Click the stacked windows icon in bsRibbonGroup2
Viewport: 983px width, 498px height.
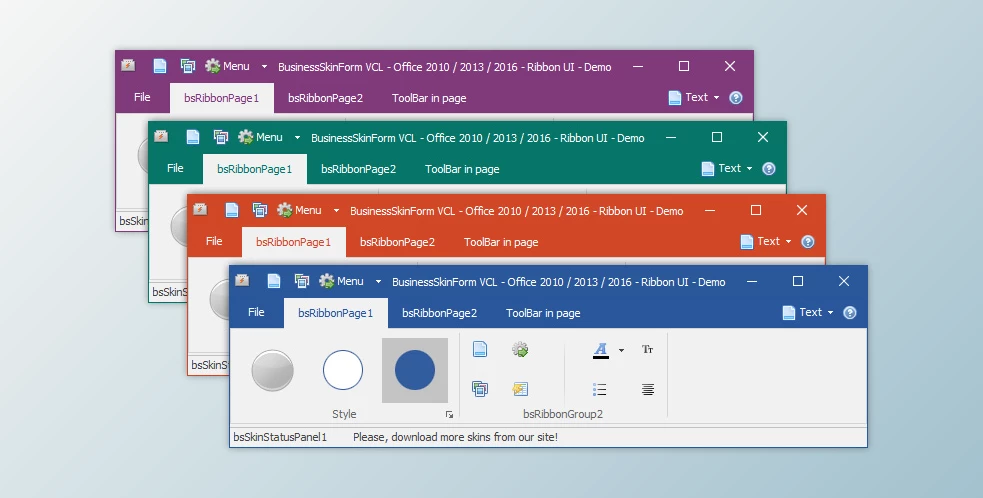pyautogui.click(x=480, y=389)
